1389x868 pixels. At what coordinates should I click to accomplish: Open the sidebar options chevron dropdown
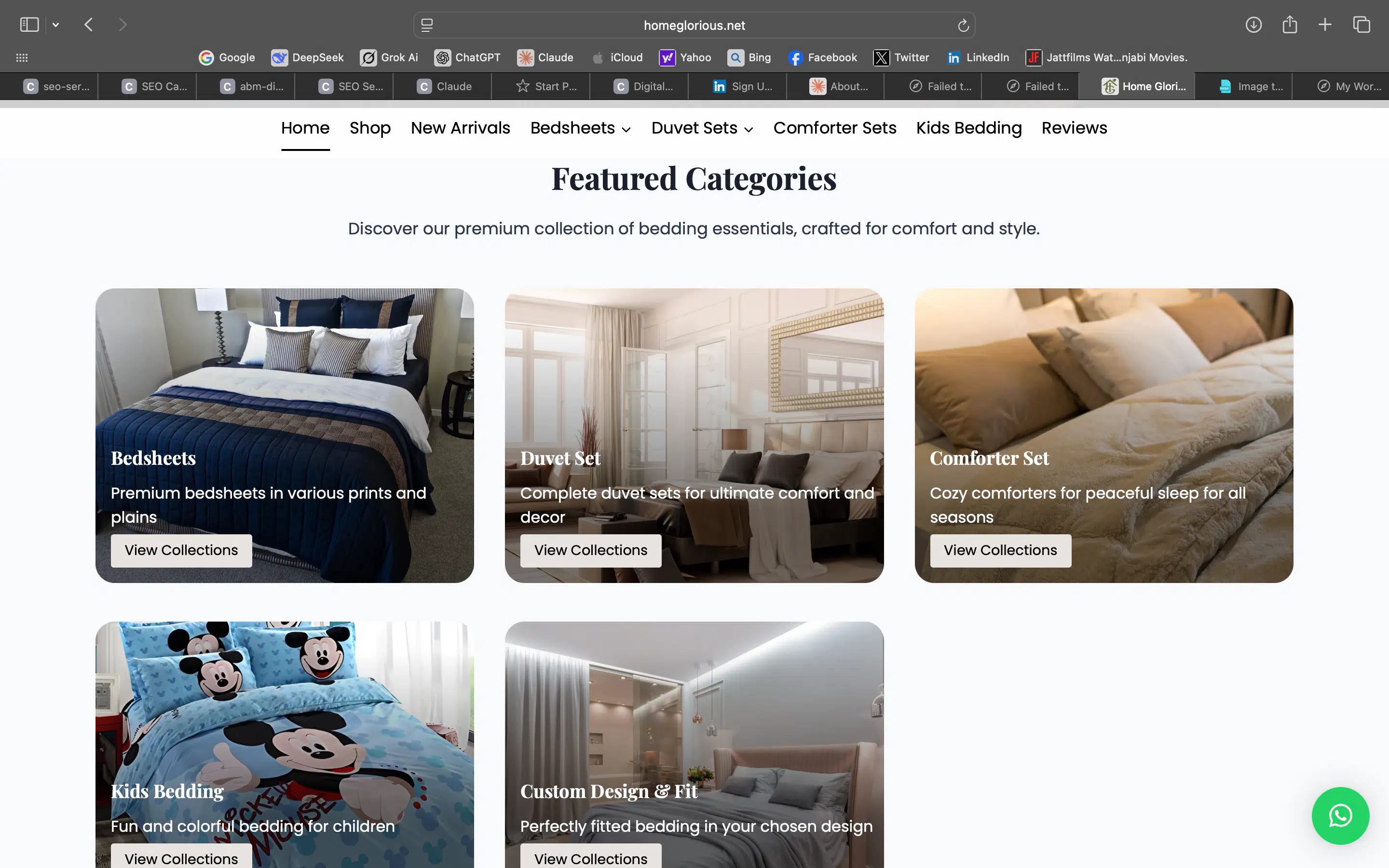click(x=55, y=25)
